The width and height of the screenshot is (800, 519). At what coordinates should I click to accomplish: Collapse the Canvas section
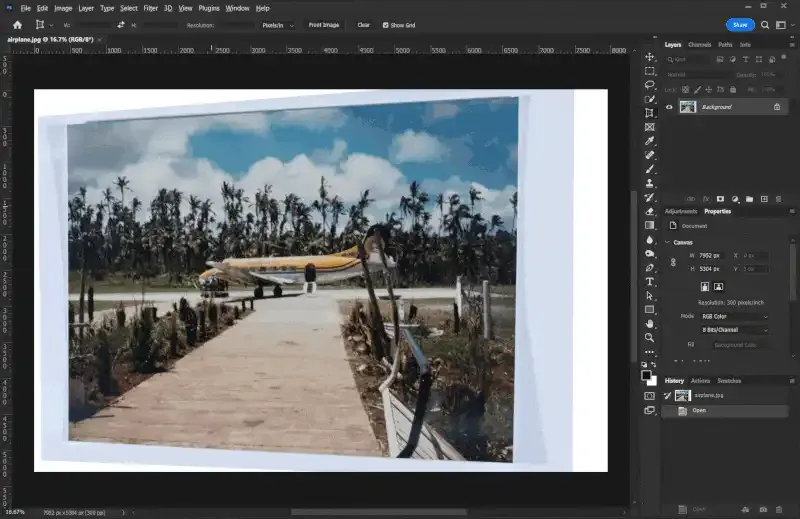click(667, 242)
